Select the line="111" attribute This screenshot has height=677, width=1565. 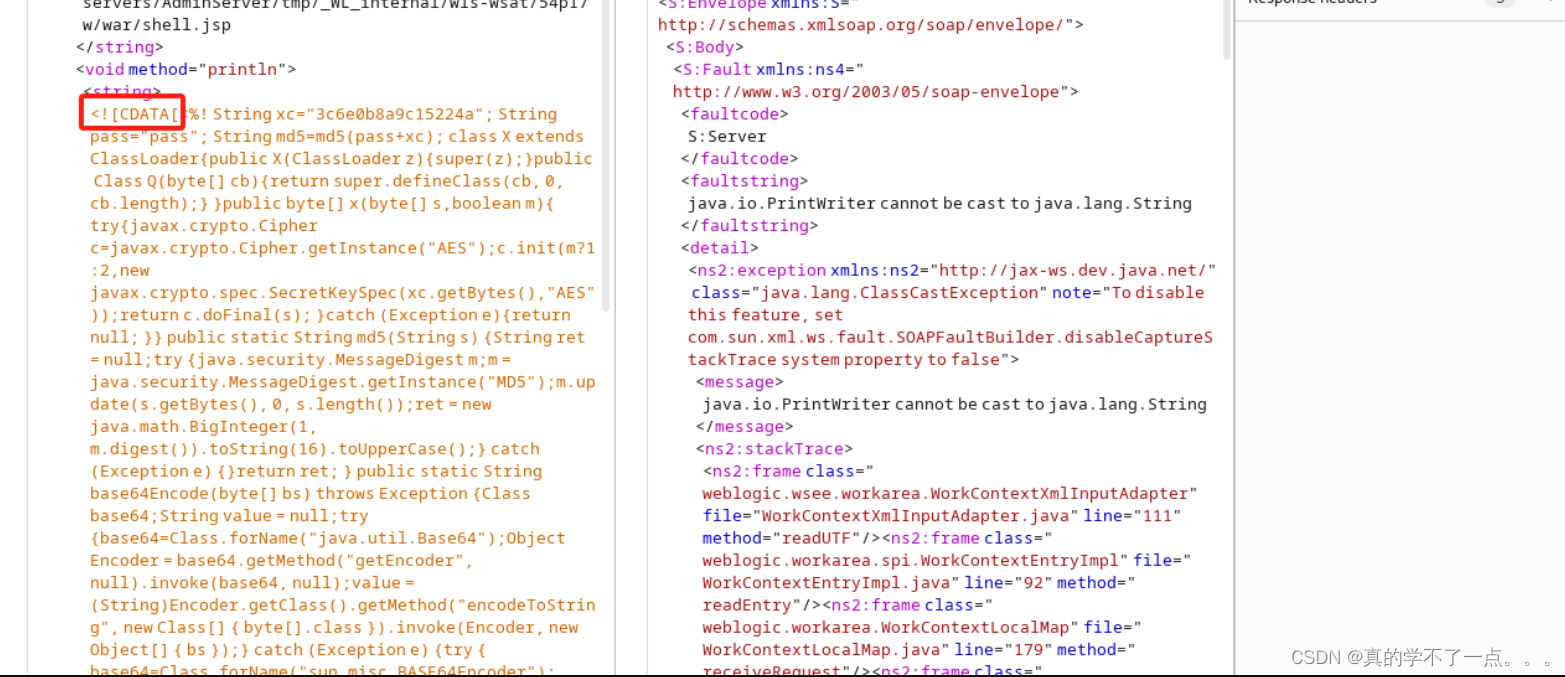1134,516
